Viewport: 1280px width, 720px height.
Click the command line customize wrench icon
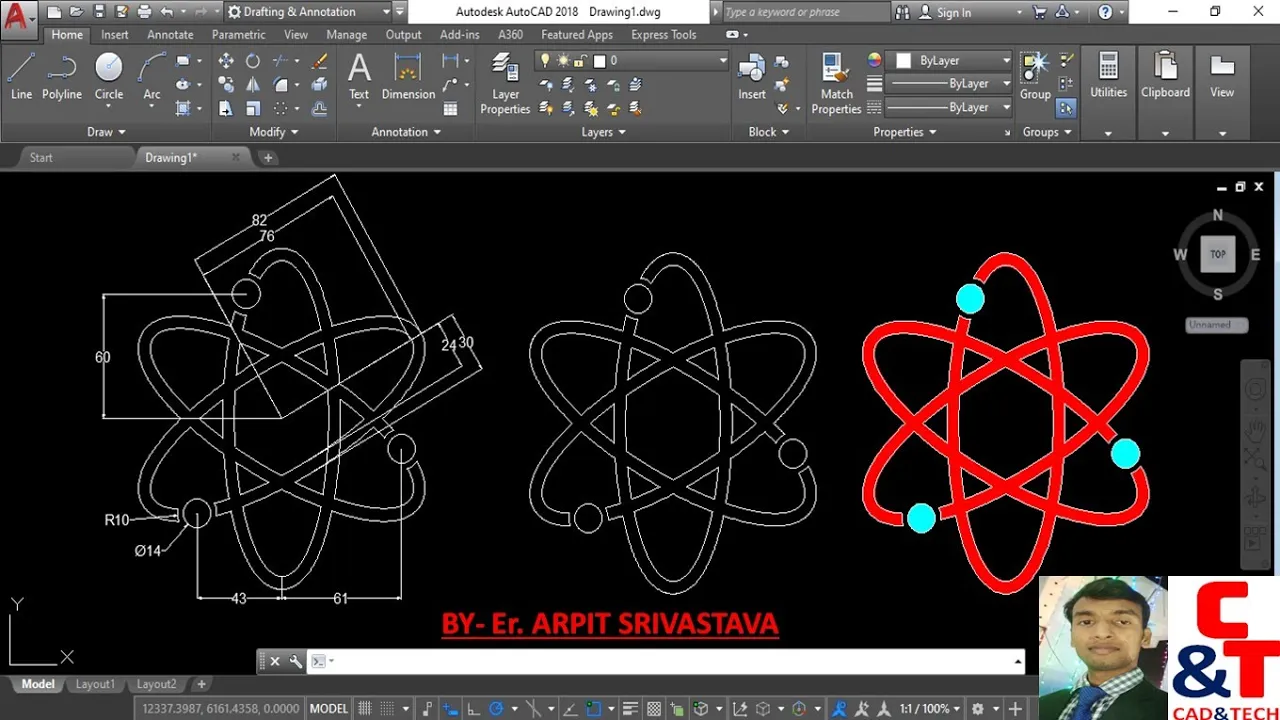coord(295,661)
